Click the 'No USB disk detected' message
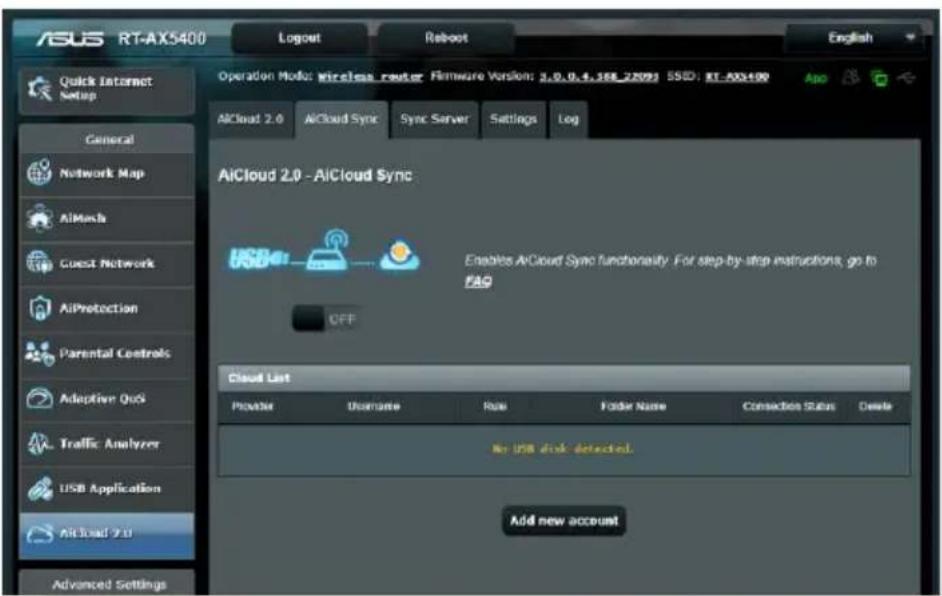942x596 pixels. 562,449
